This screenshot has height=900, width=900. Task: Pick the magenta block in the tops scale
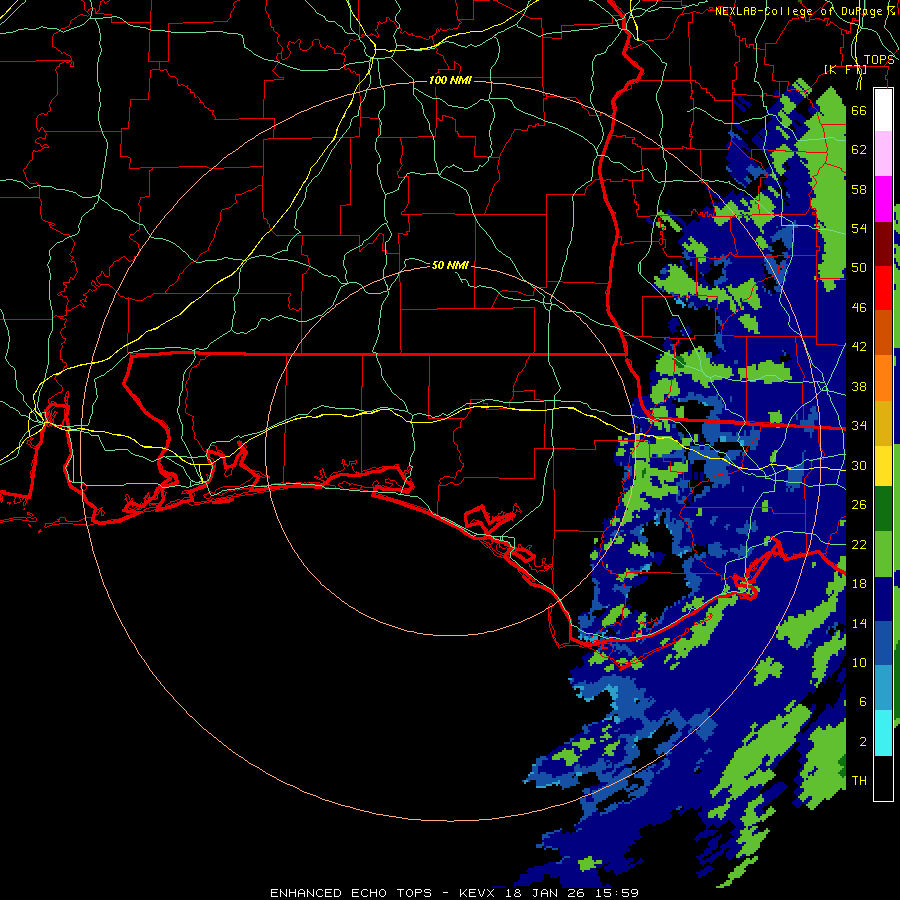point(883,199)
